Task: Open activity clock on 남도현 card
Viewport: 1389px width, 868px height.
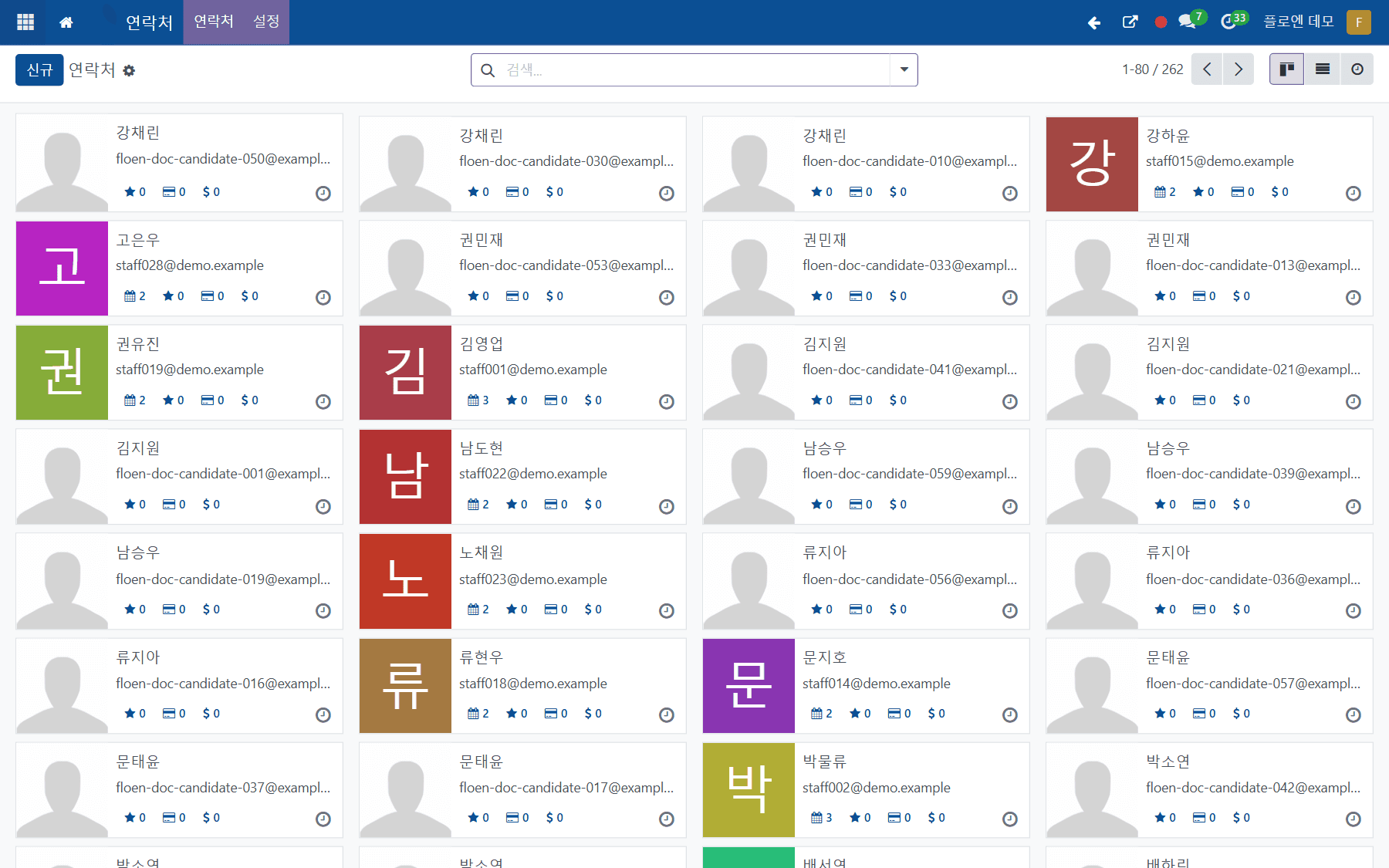Action: pos(666,506)
